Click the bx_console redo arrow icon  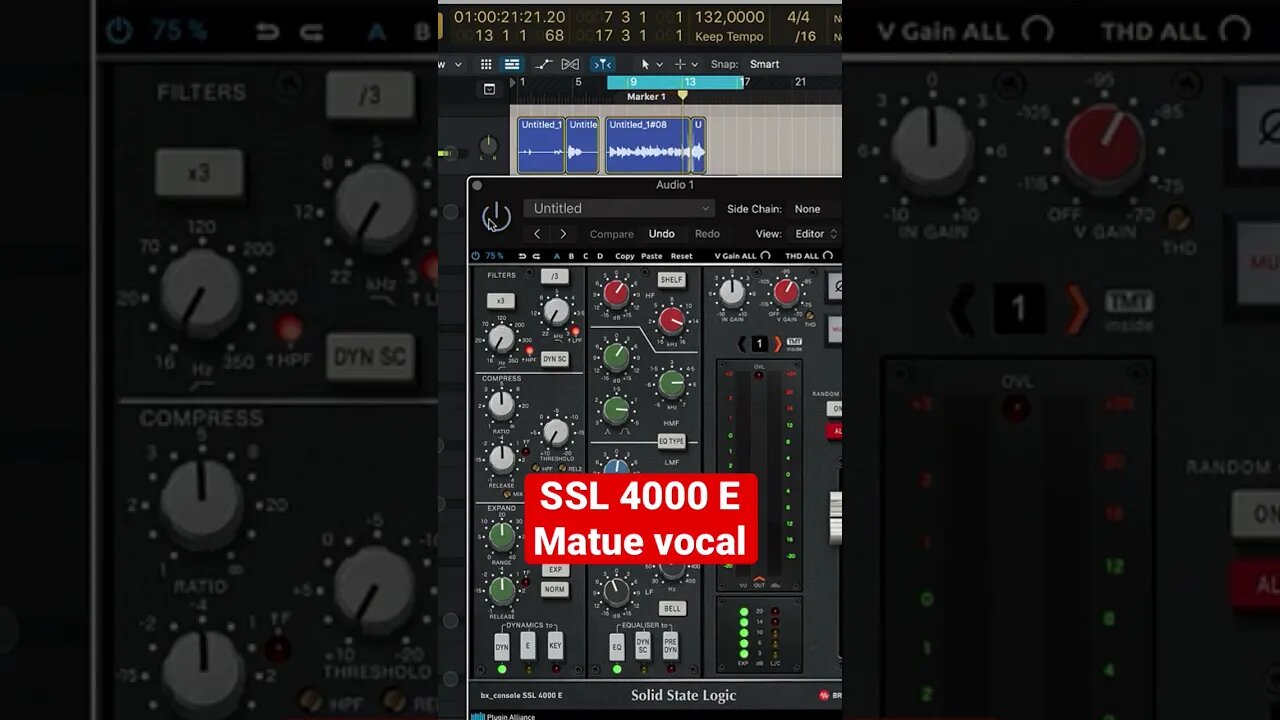coord(537,256)
